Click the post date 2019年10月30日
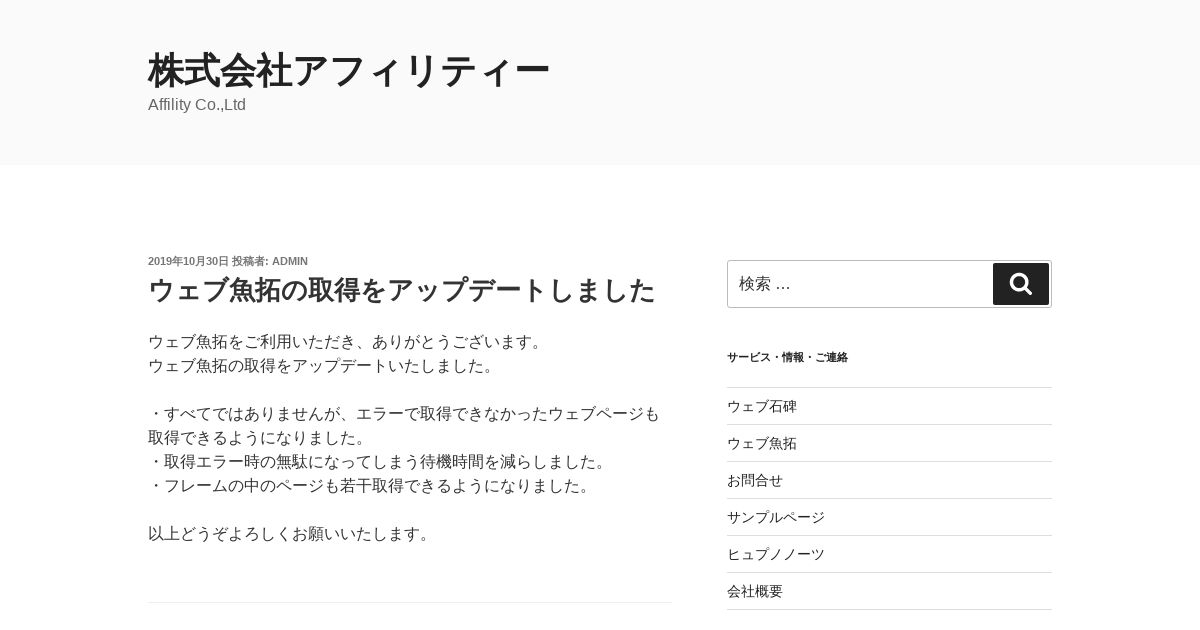The image size is (1200, 630). [x=188, y=261]
